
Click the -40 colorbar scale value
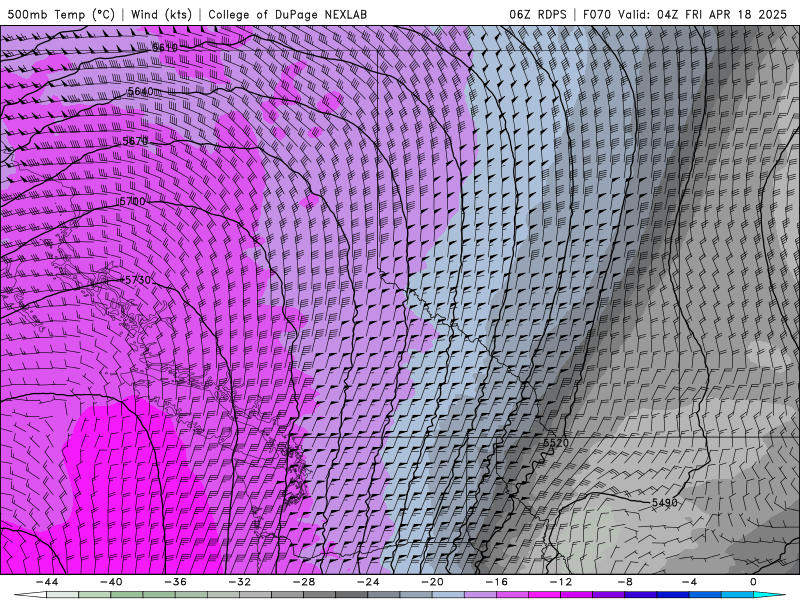tap(111, 582)
